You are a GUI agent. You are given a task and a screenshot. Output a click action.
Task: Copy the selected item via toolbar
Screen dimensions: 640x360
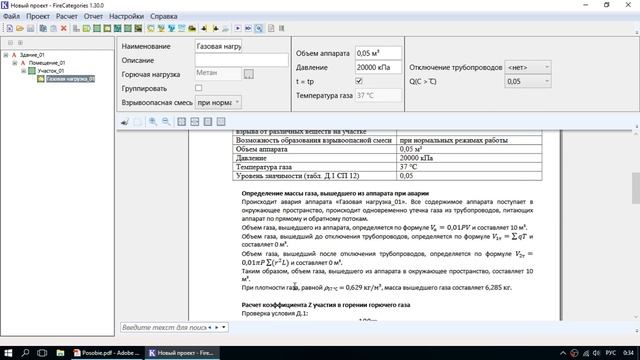click(43, 29)
